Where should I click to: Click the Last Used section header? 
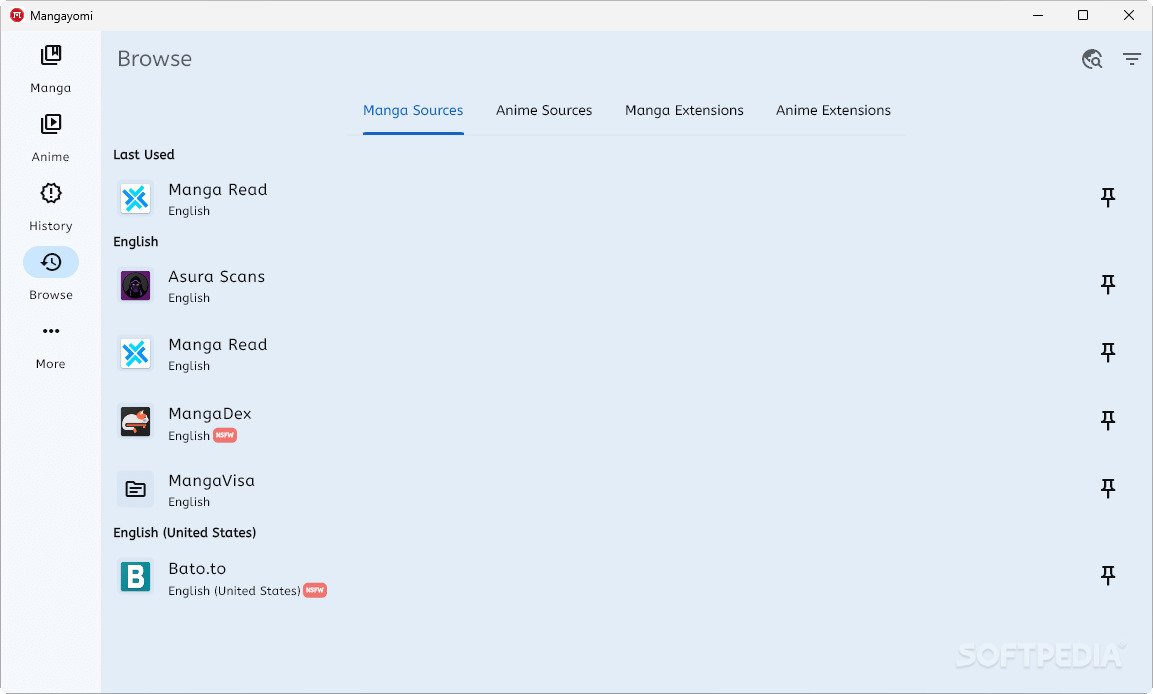144,154
